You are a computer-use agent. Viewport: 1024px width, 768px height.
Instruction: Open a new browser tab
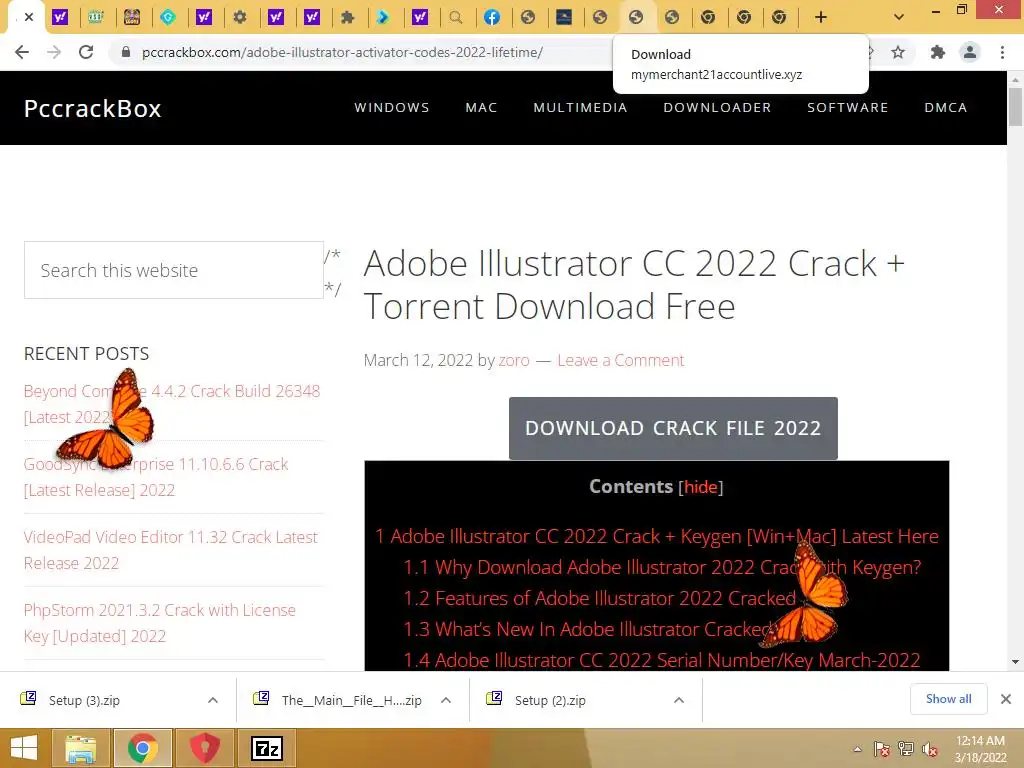click(x=821, y=18)
